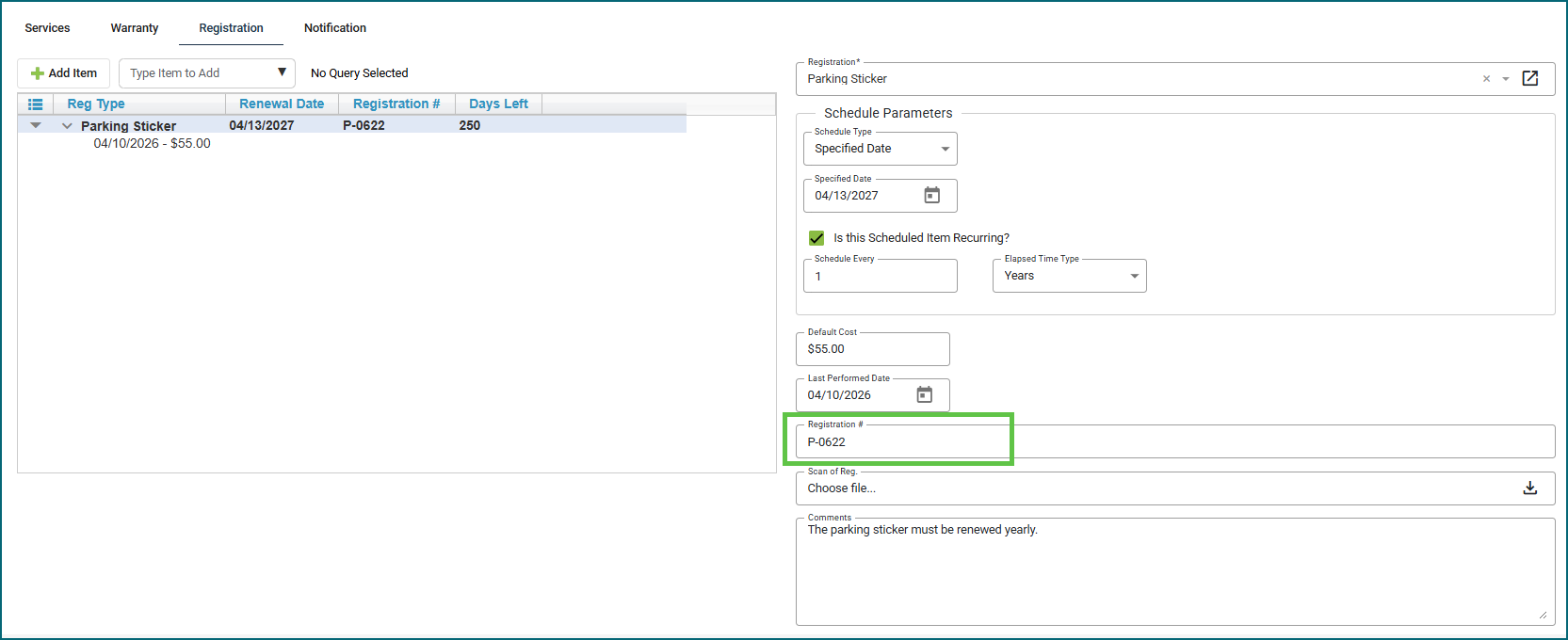Open calendar for Last Performed Date
The width and height of the screenshot is (1568, 640).
(x=925, y=394)
